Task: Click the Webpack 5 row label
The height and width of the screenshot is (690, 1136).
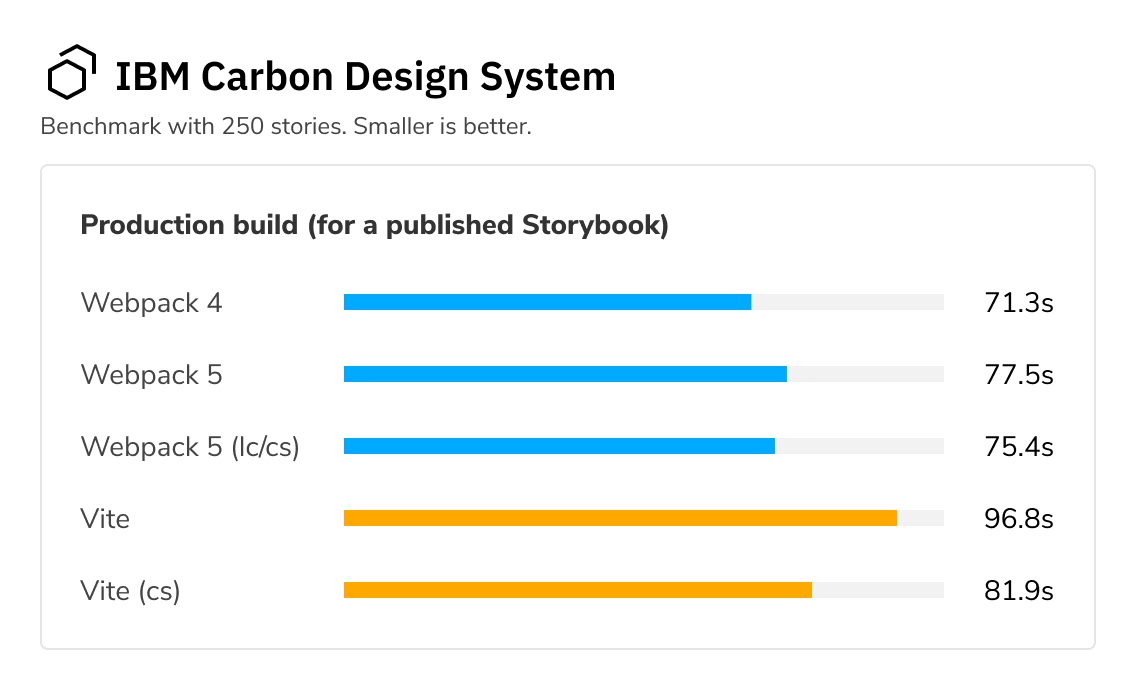Action: click(151, 375)
